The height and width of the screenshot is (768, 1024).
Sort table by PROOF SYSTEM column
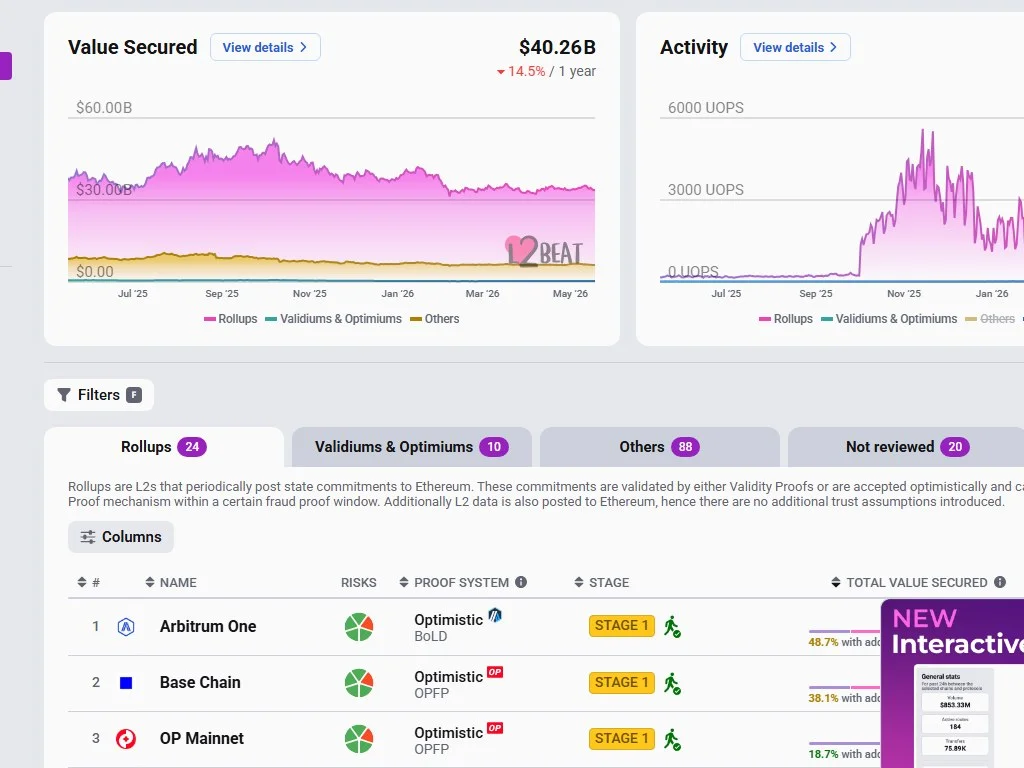coord(455,583)
